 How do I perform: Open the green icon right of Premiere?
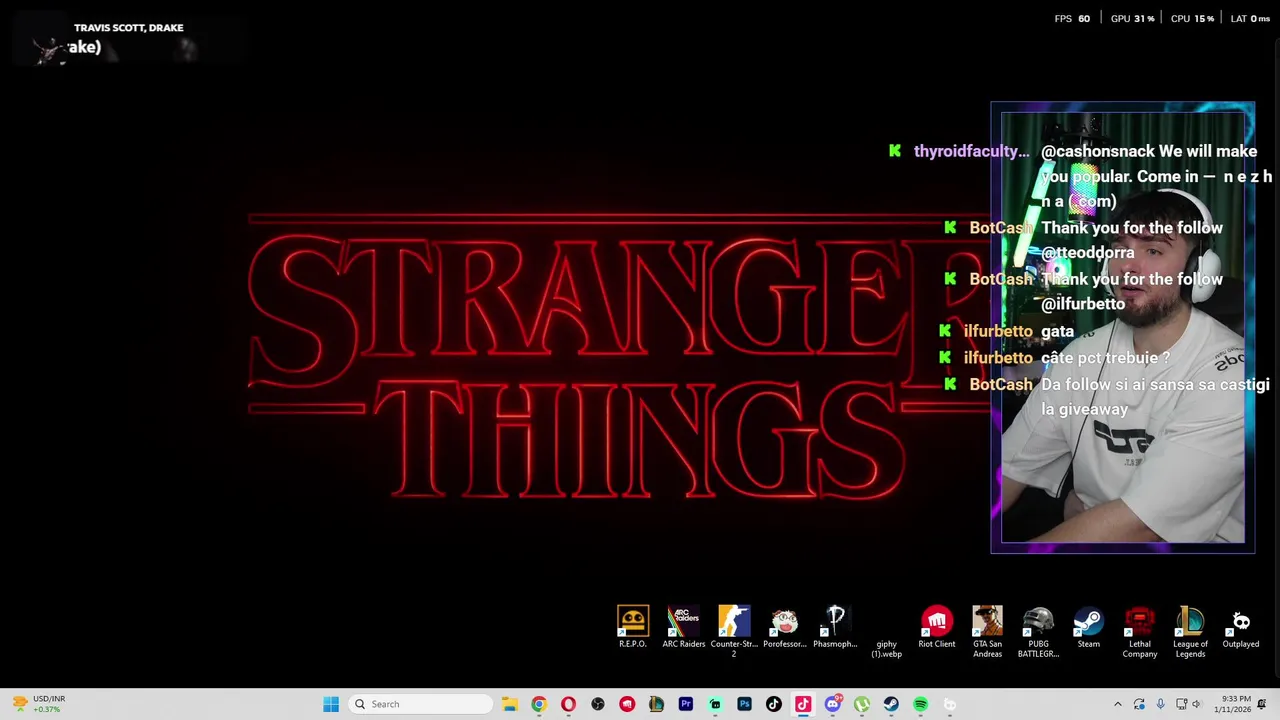coord(715,704)
